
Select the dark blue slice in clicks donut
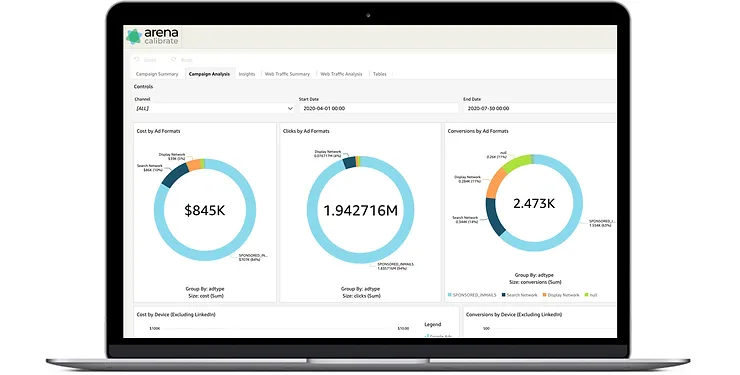click(349, 163)
